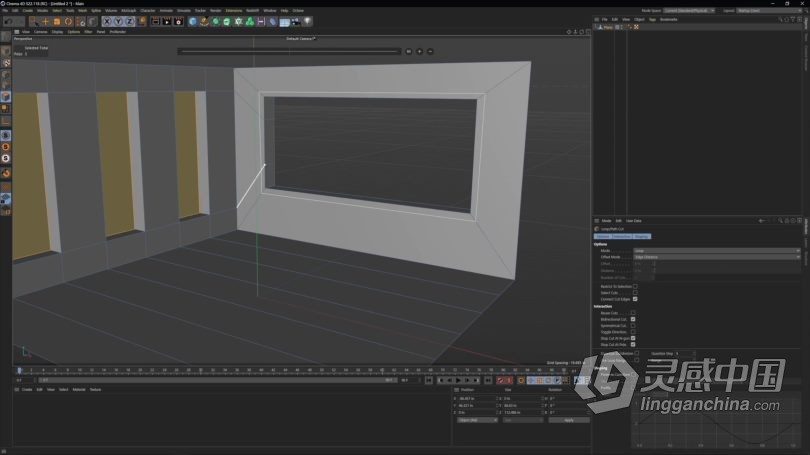Click the Floor environment icon

click(x=284, y=22)
